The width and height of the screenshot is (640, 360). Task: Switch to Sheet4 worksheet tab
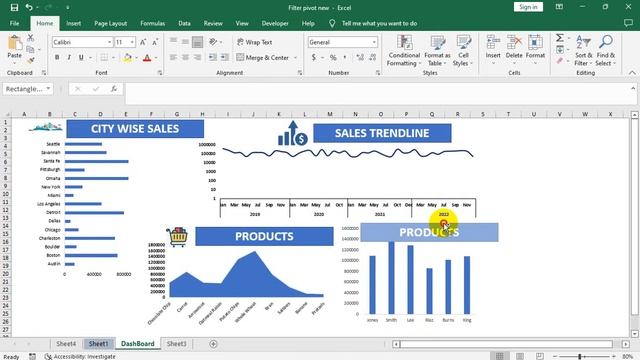(66, 344)
